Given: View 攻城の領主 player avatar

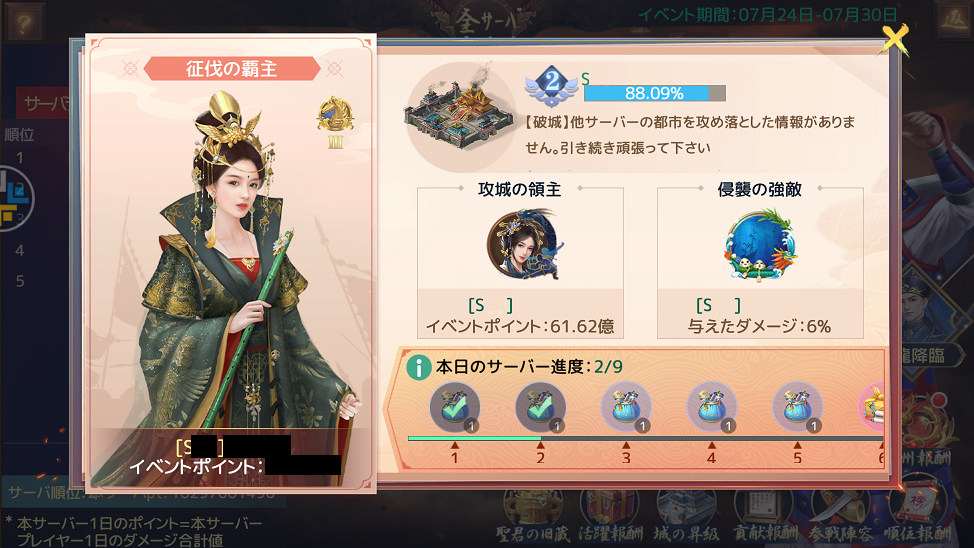Looking at the screenshot, I should (x=522, y=244).
